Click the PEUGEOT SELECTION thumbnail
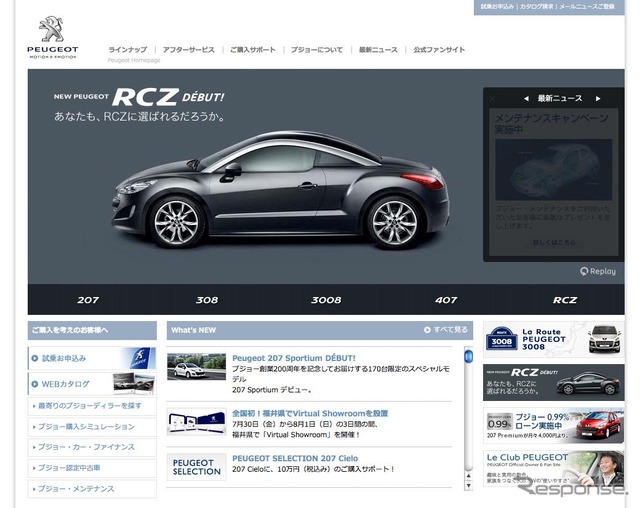 pyautogui.click(x=196, y=467)
